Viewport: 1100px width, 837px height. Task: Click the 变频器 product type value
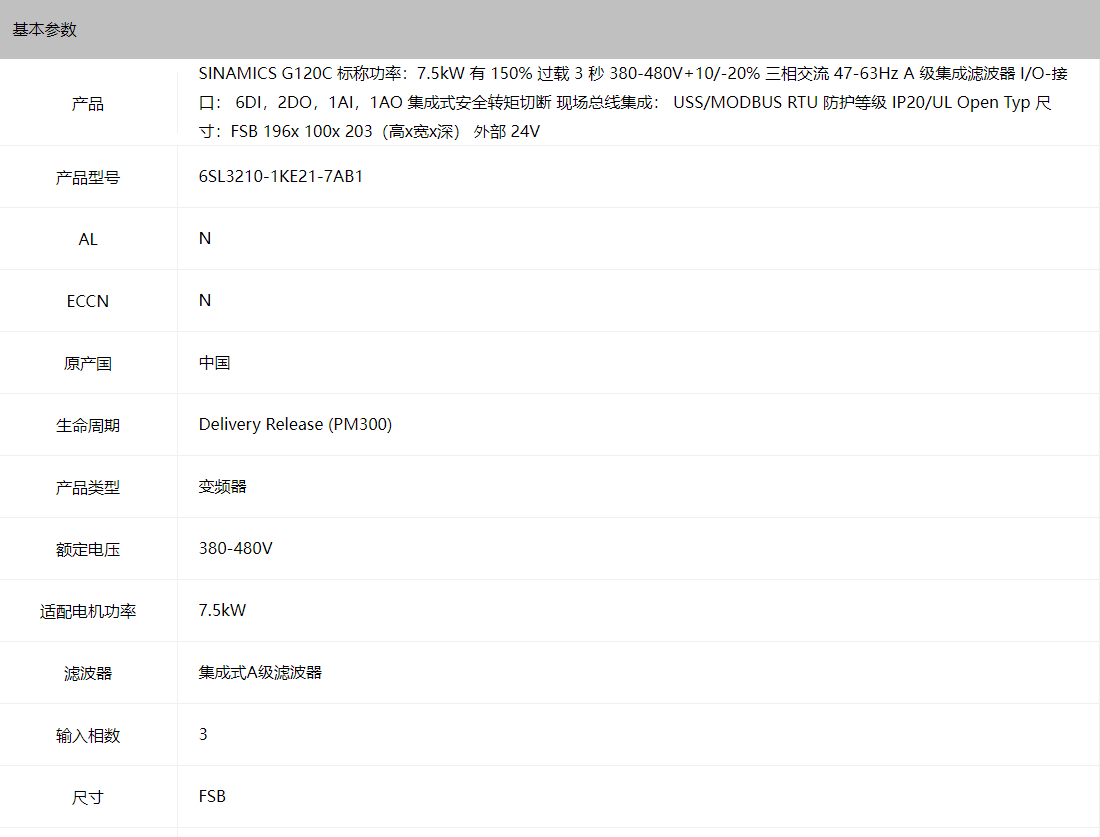tap(222, 486)
